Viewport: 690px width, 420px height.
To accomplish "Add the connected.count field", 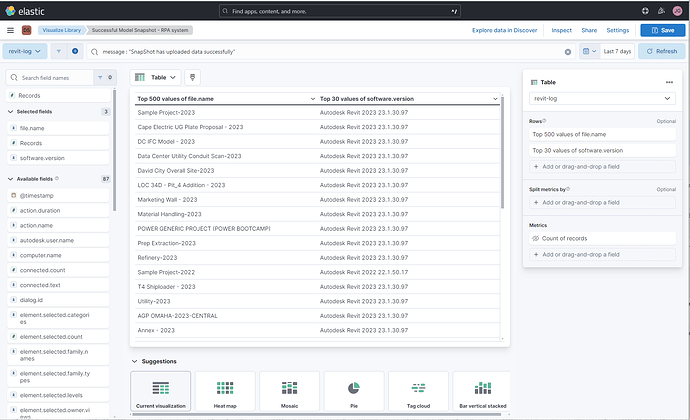I will [58, 270].
